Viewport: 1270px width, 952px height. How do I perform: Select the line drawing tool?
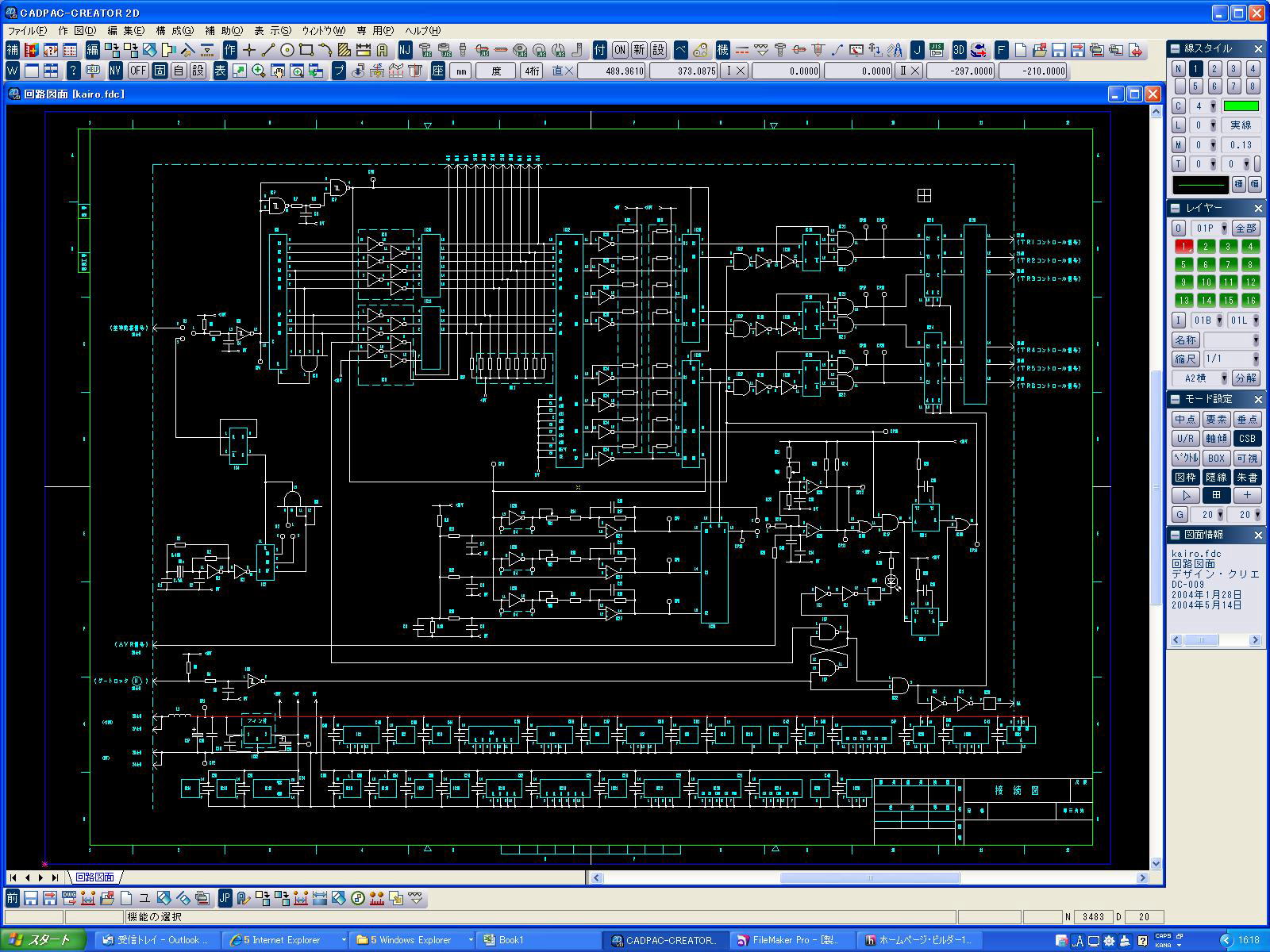pyautogui.click(x=268, y=50)
